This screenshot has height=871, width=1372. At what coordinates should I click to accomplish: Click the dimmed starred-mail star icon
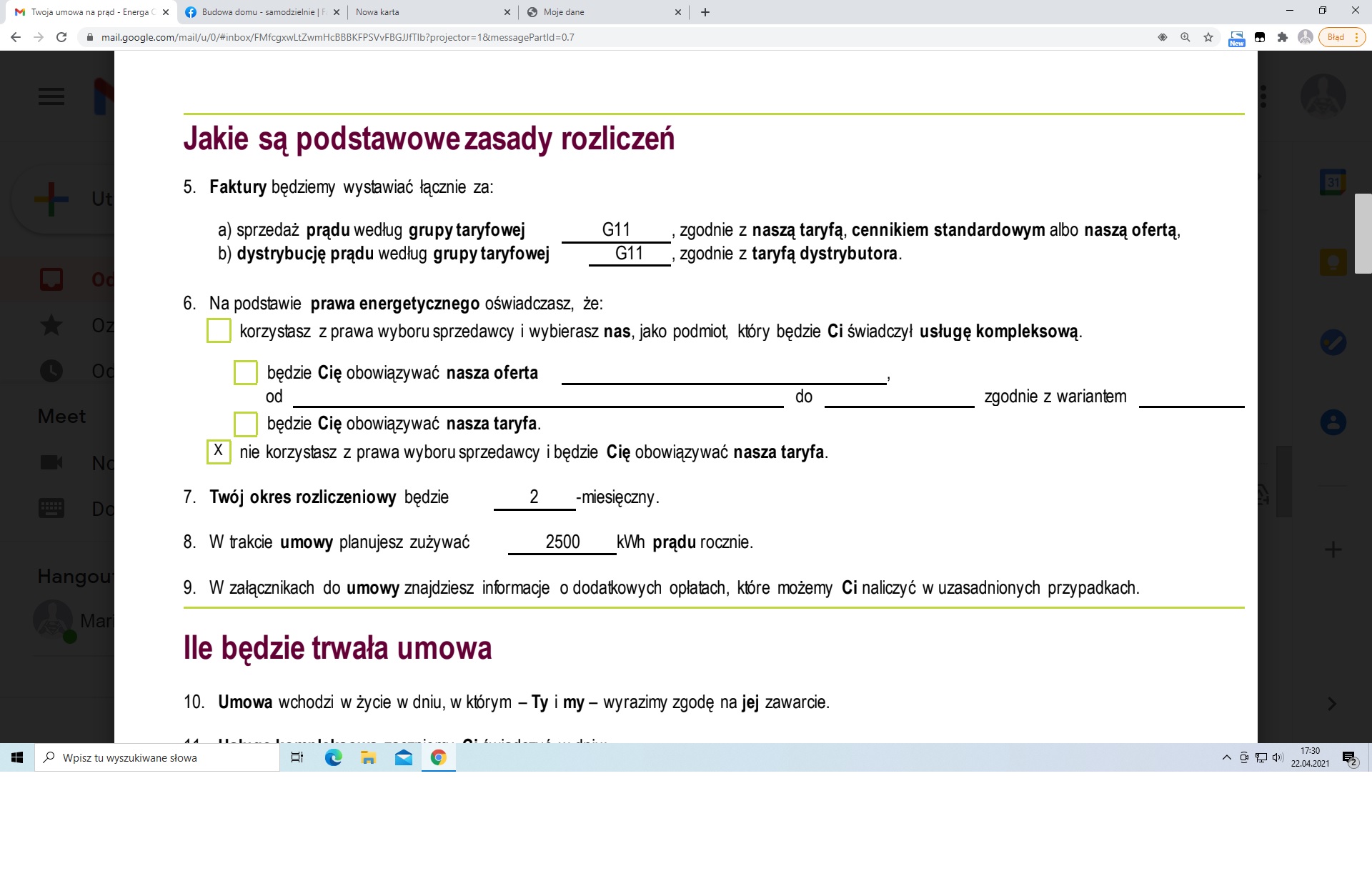(51, 325)
